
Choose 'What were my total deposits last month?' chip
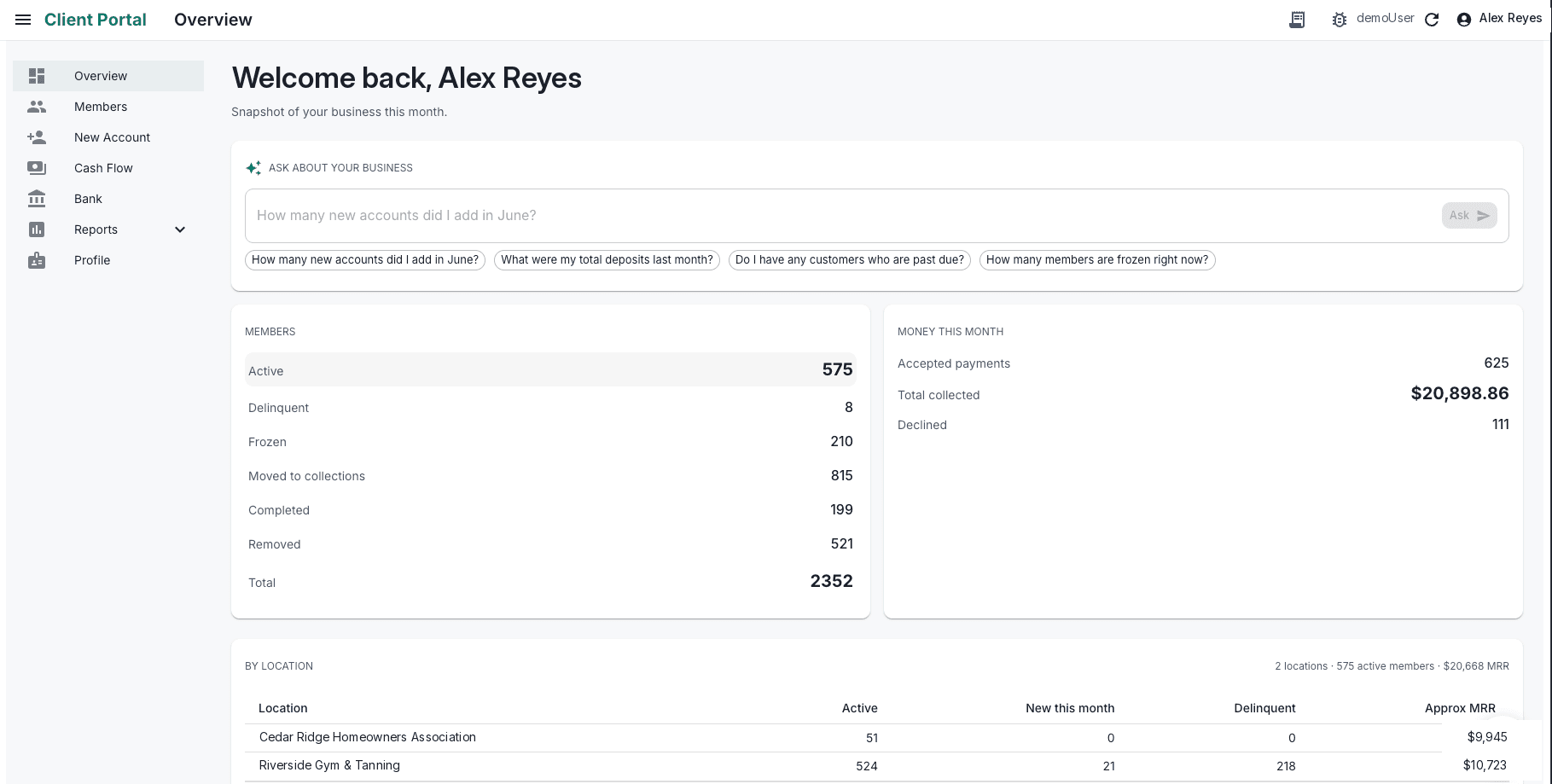pyautogui.click(x=607, y=260)
